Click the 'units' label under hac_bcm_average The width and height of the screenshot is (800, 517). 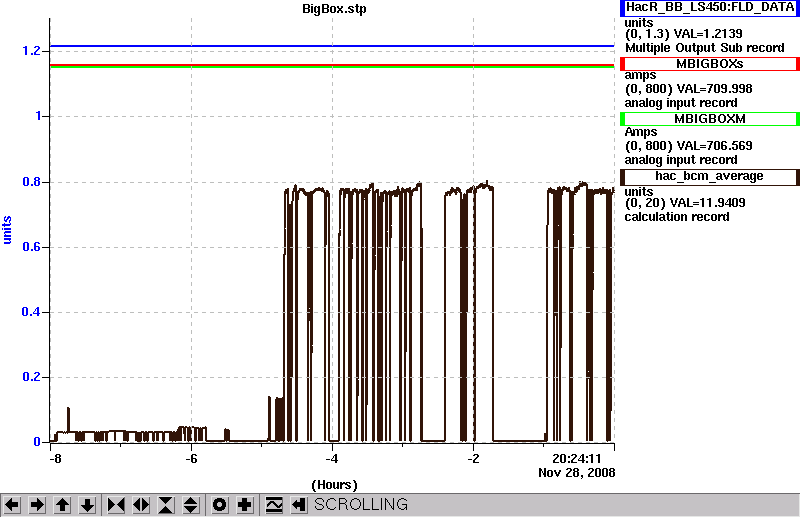(x=639, y=192)
